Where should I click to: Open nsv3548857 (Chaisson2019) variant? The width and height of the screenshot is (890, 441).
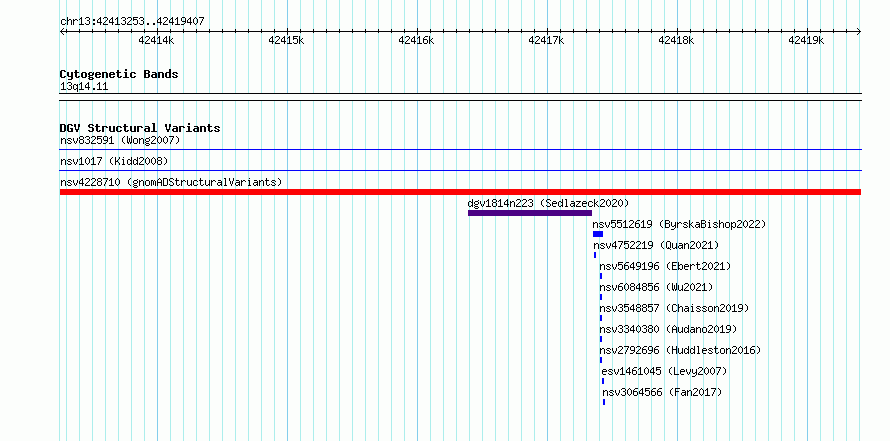[x=674, y=308]
